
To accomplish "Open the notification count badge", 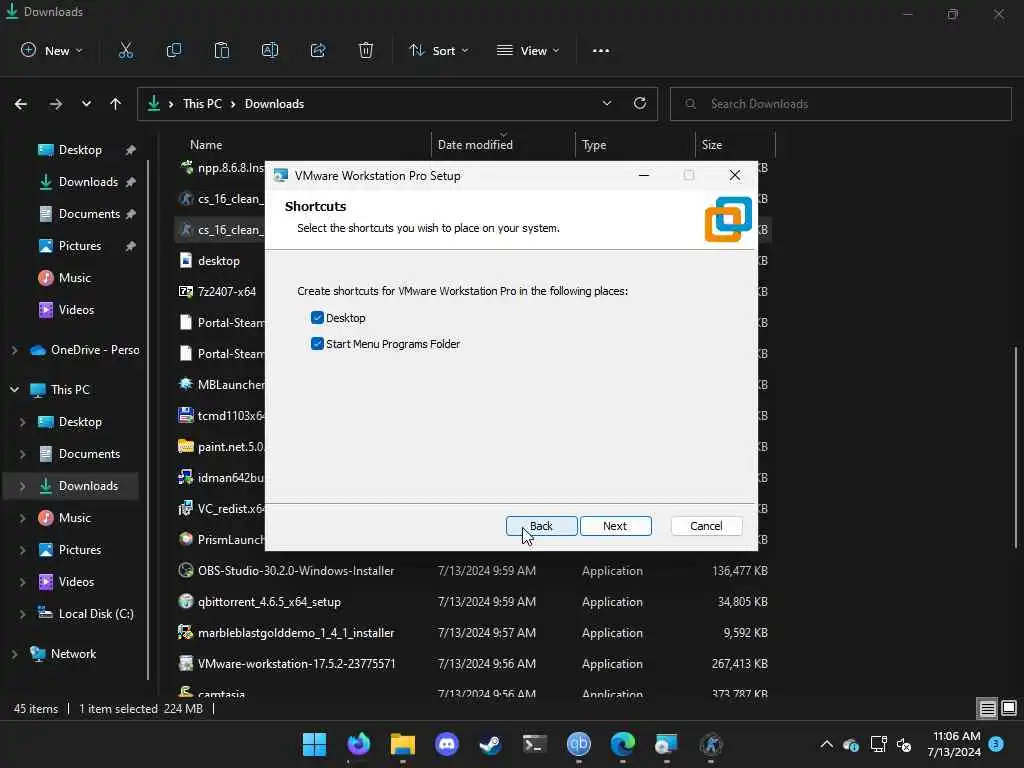I will point(997,744).
